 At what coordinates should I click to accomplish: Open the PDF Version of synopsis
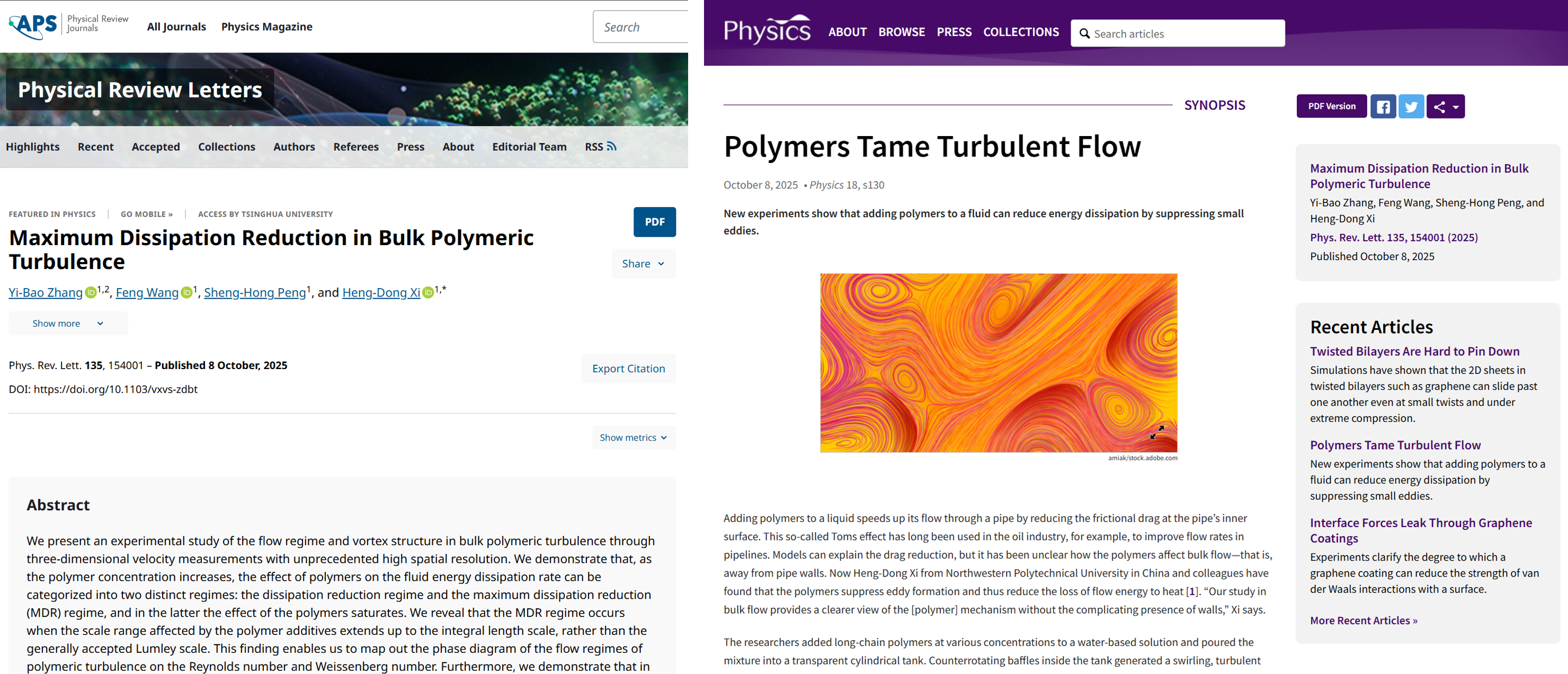pyautogui.click(x=1331, y=106)
